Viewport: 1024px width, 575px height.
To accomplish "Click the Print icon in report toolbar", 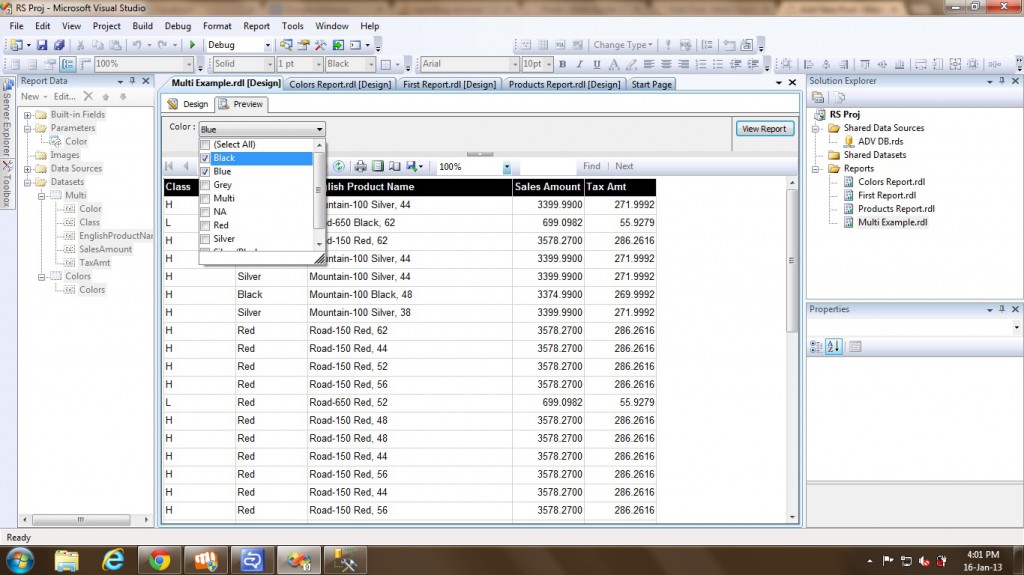I will click(x=361, y=166).
